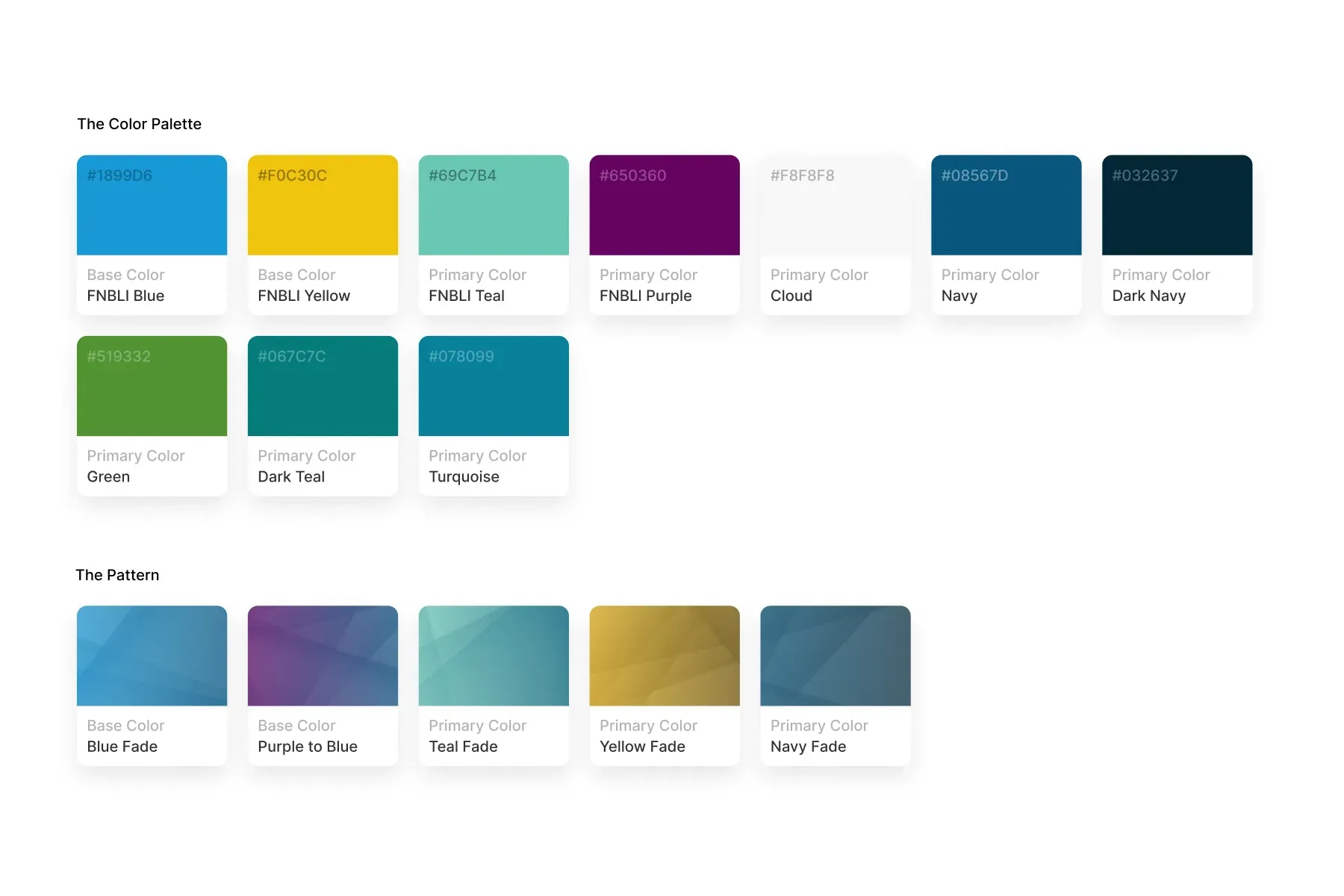This screenshot has width=1344, height=896.
Task: Select the Dark Teal #067C7C swatch
Action: pos(323,386)
